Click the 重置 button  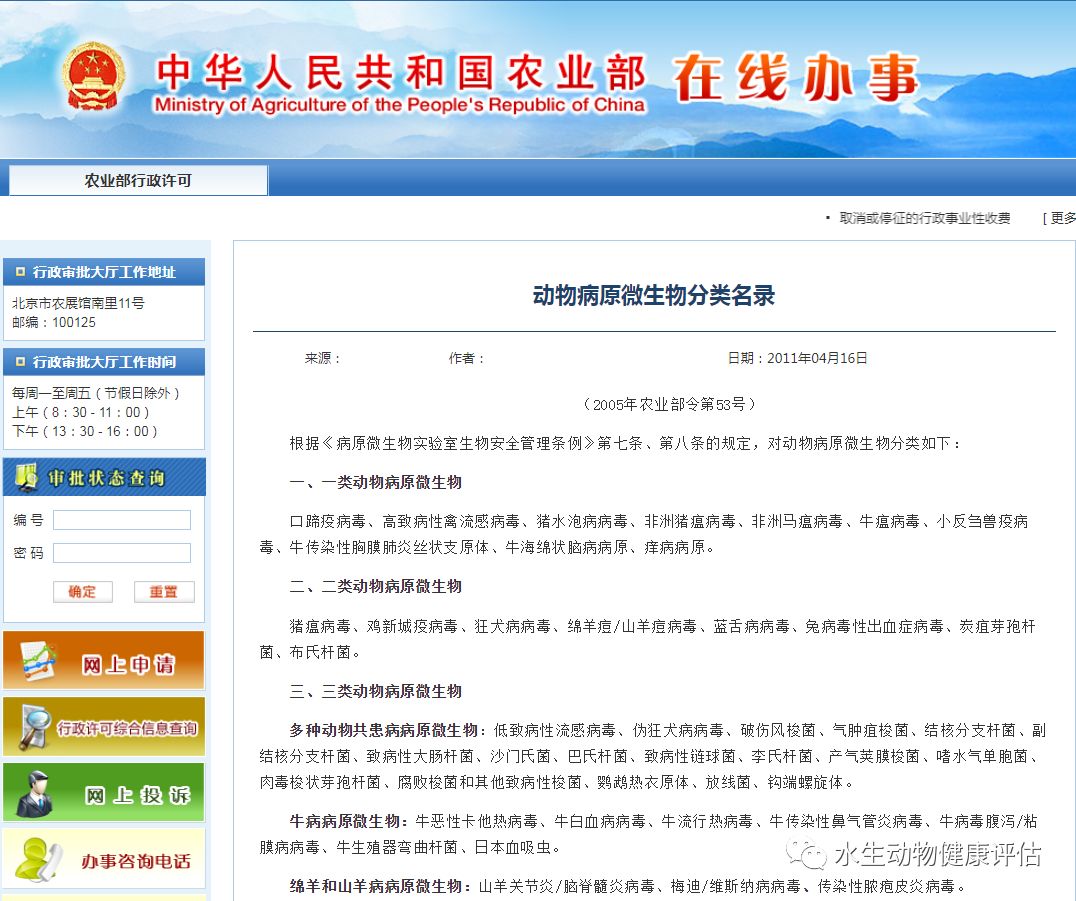[x=164, y=592]
